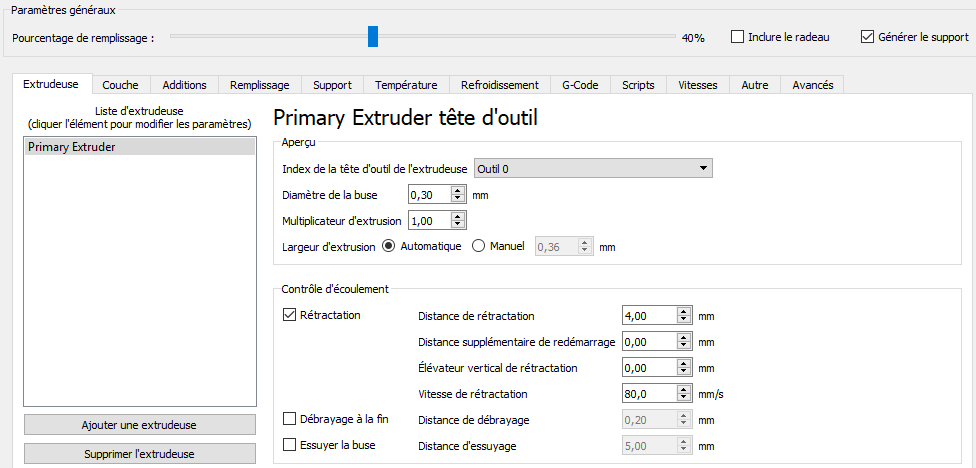The height and width of the screenshot is (468, 976).
Task: Decrease retraction speed with down arrow
Action: [684, 398]
